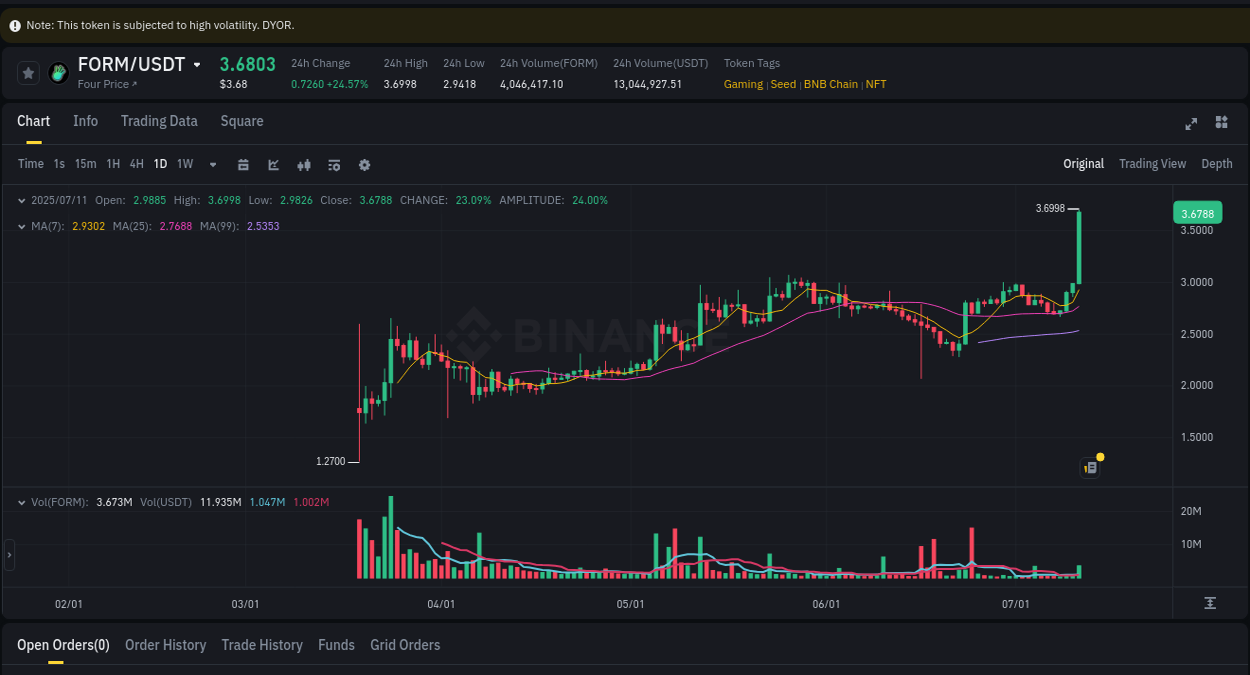1250x675 pixels.
Task: Open the candlestick comparison icon
Action: click(x=303, y=164)
